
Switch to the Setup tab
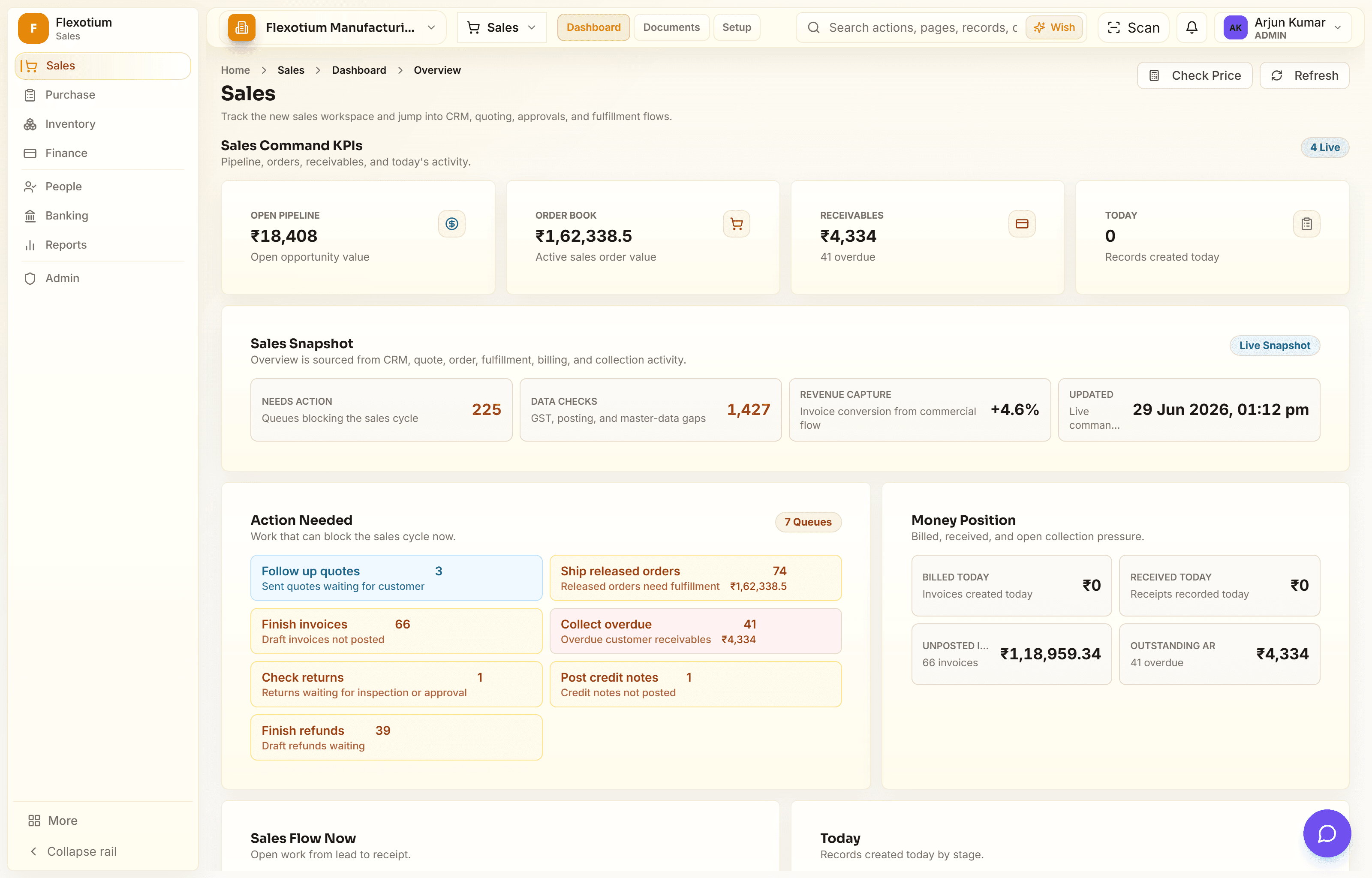point(737,27)
